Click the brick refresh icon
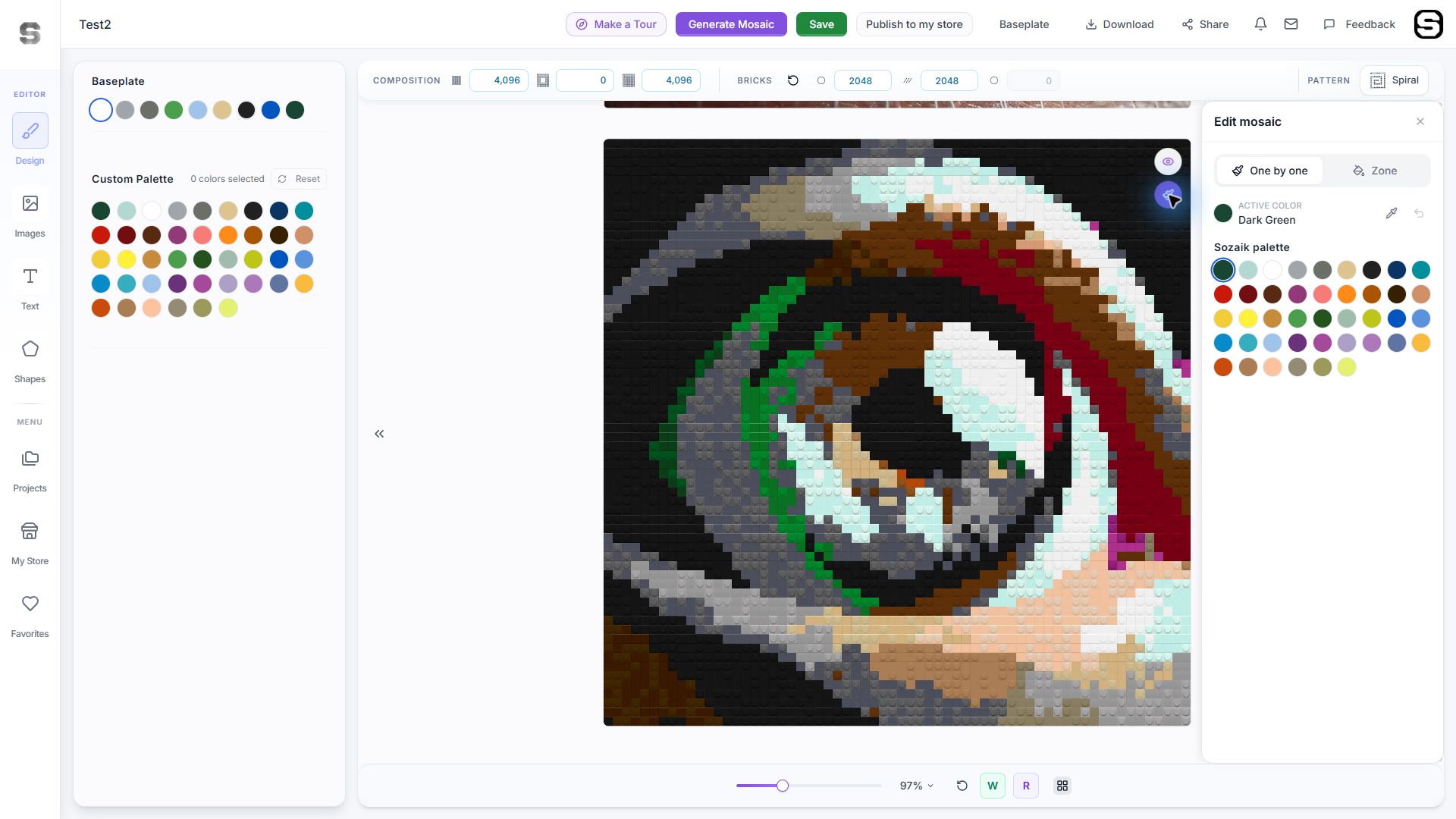The width and height of the screenshot is (1456, 819). (x=793, y=80)
